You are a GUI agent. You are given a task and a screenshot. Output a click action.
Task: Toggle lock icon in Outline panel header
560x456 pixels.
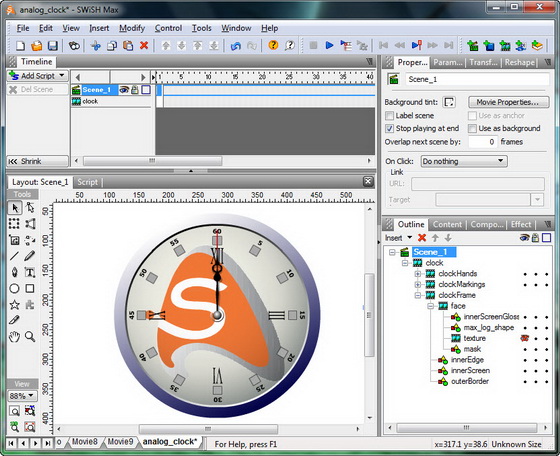pos(535,237)
